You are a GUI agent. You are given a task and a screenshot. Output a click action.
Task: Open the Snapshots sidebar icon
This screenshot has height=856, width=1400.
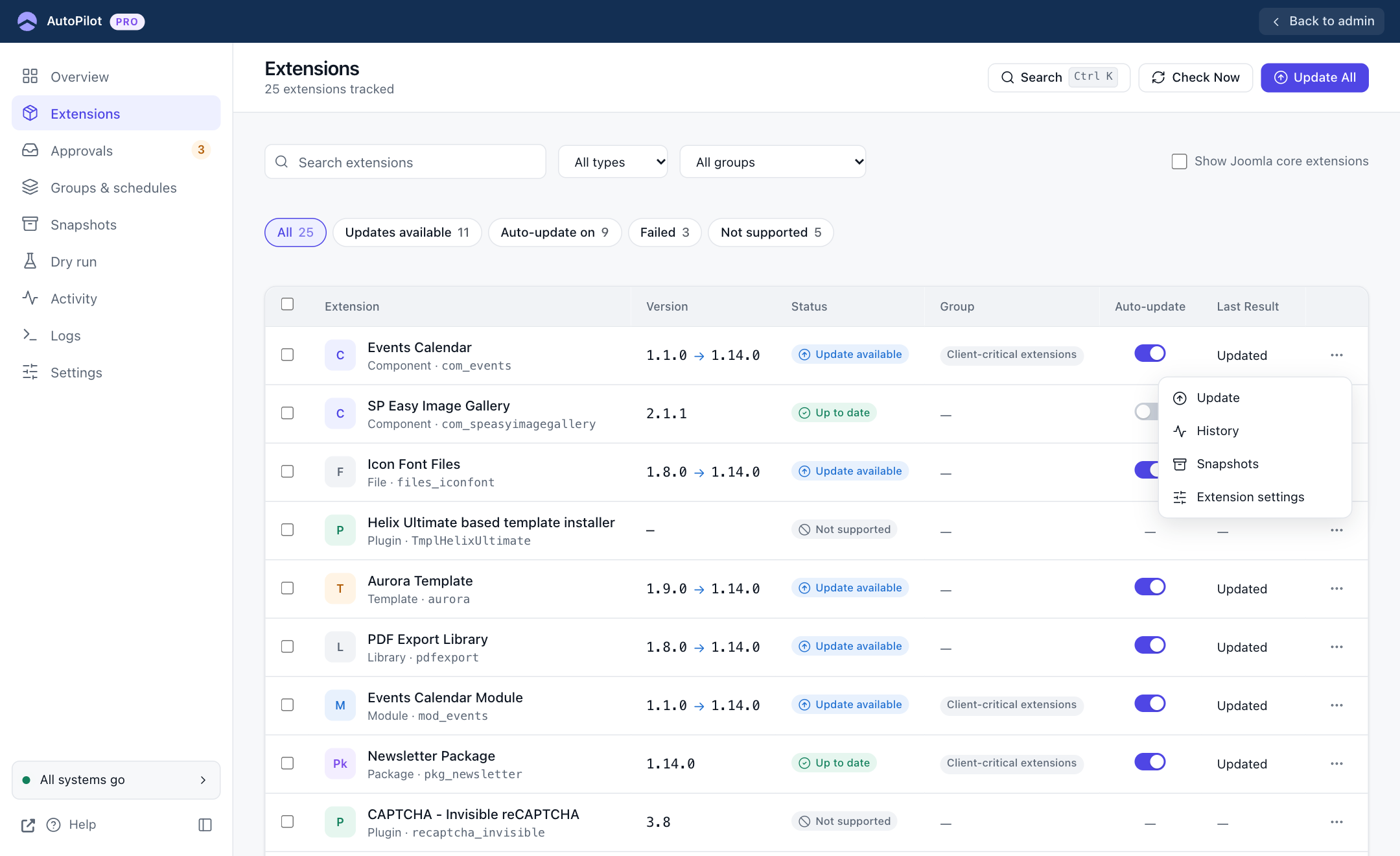[30, 224]
